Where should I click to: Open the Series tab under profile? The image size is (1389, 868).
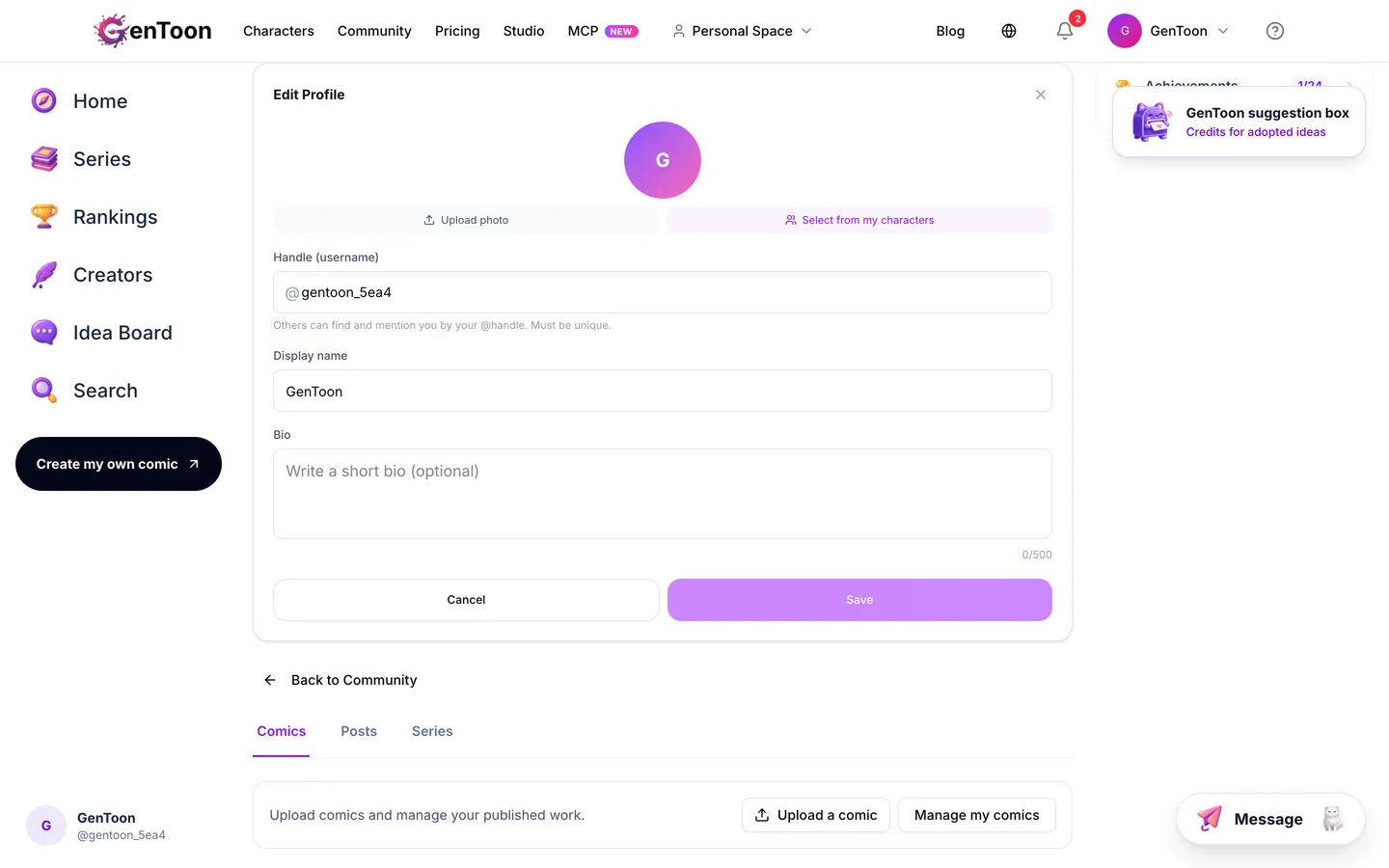coord(432,731)
